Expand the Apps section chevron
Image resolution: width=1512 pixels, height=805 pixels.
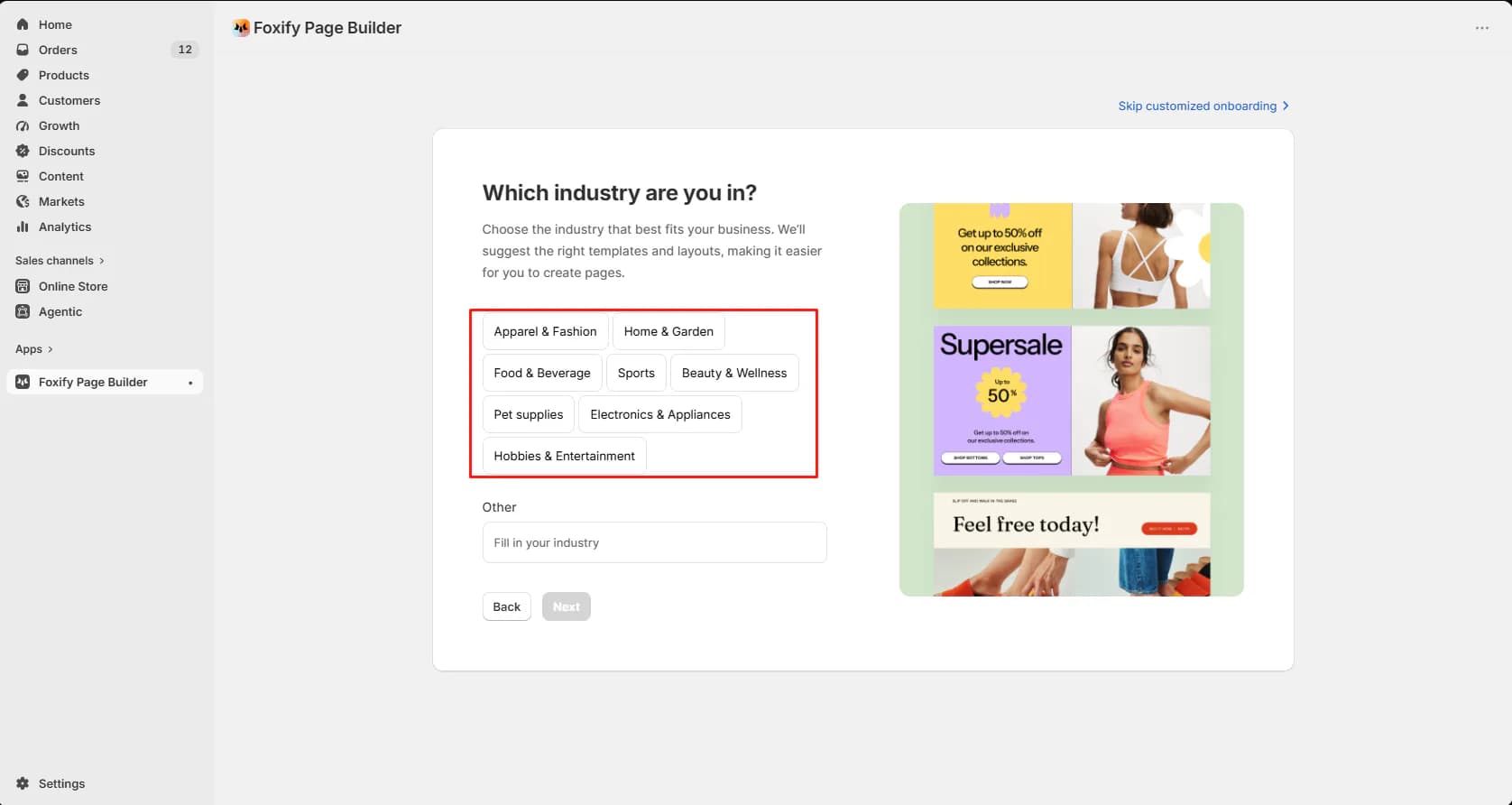pos(50,349)
